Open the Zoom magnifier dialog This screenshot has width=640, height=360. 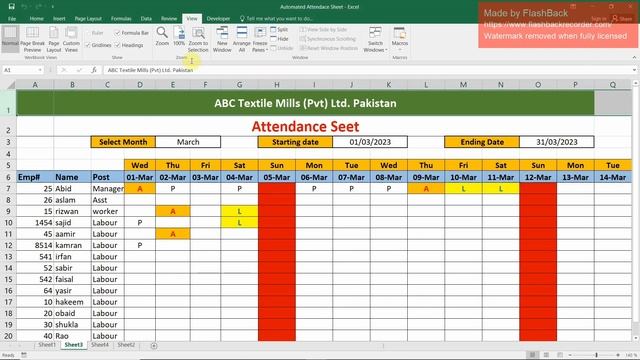(162, 36)
